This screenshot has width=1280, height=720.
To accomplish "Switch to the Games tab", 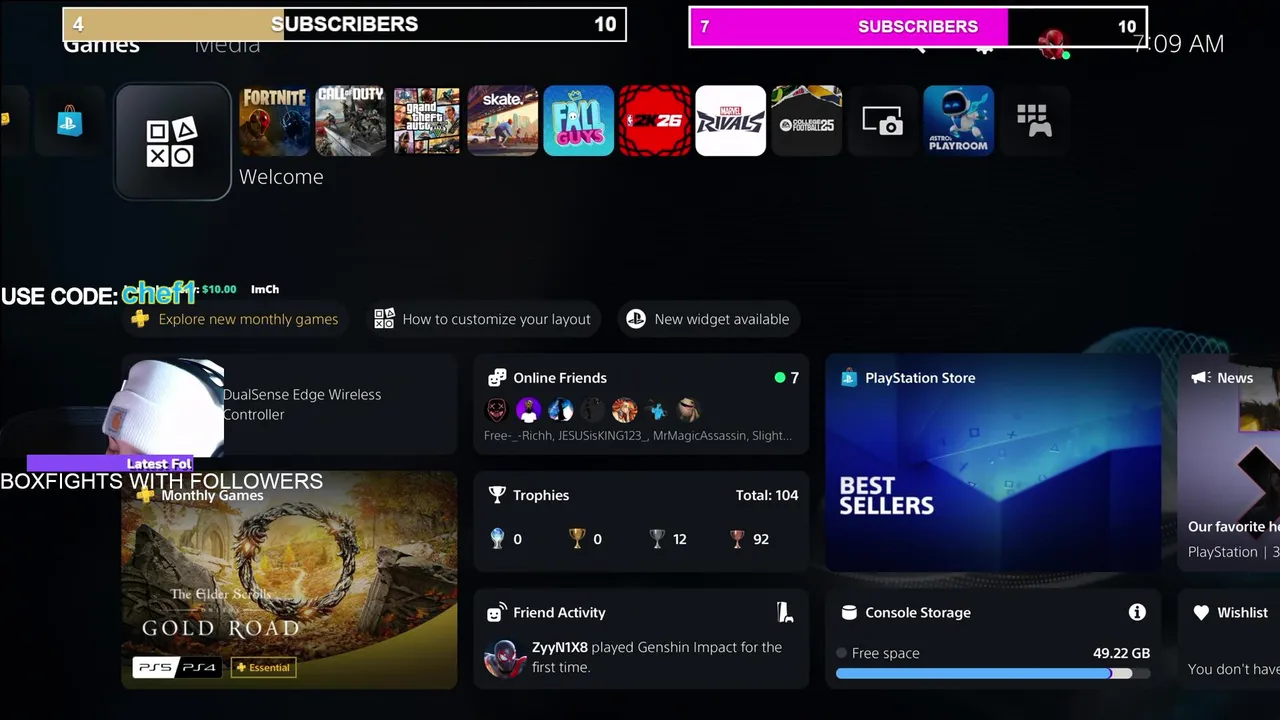I will coord(101,45).
